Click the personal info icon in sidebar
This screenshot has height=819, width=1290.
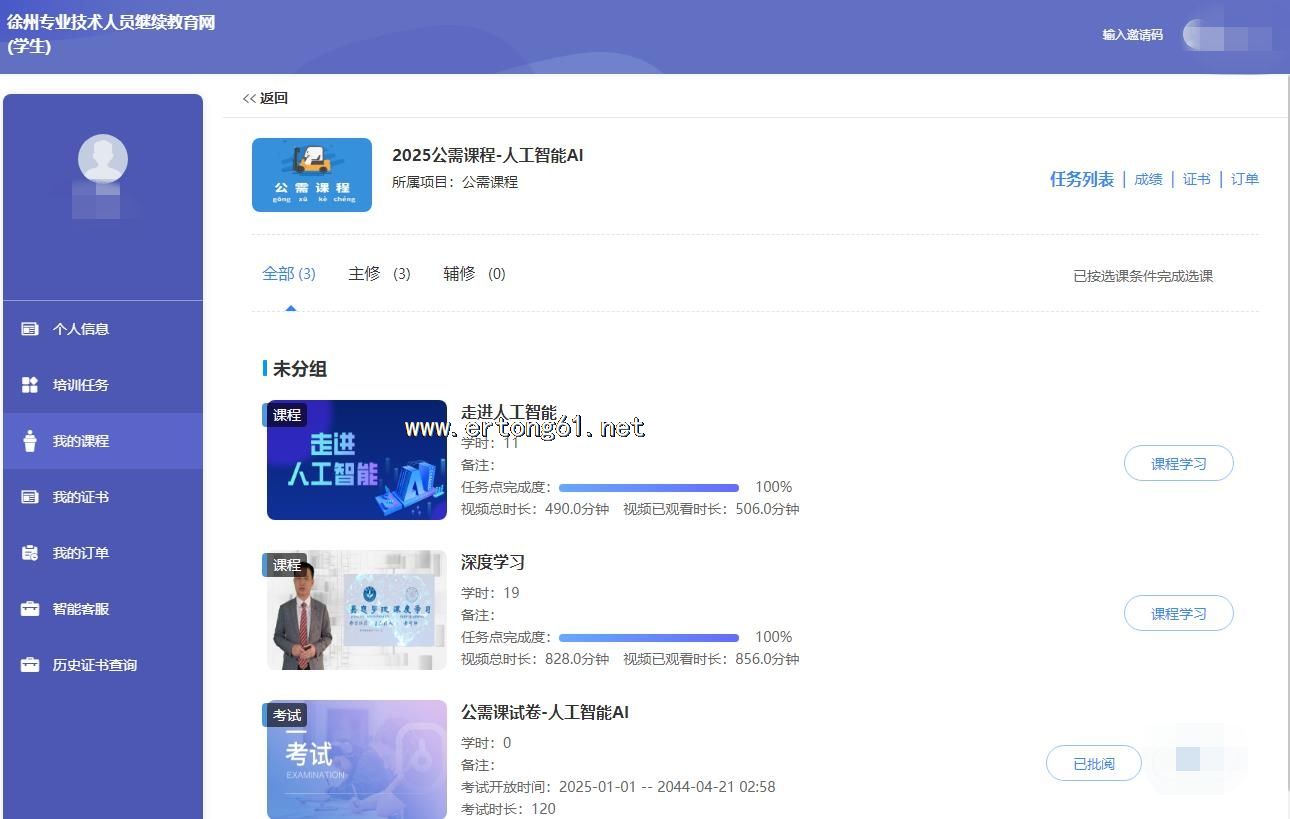(30, 329)
